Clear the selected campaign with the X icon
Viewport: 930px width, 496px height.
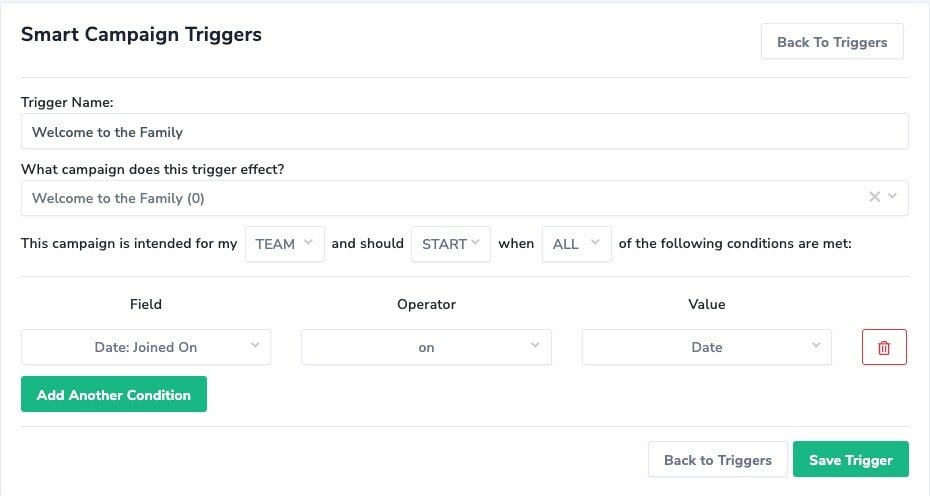[x=874, y=197]
